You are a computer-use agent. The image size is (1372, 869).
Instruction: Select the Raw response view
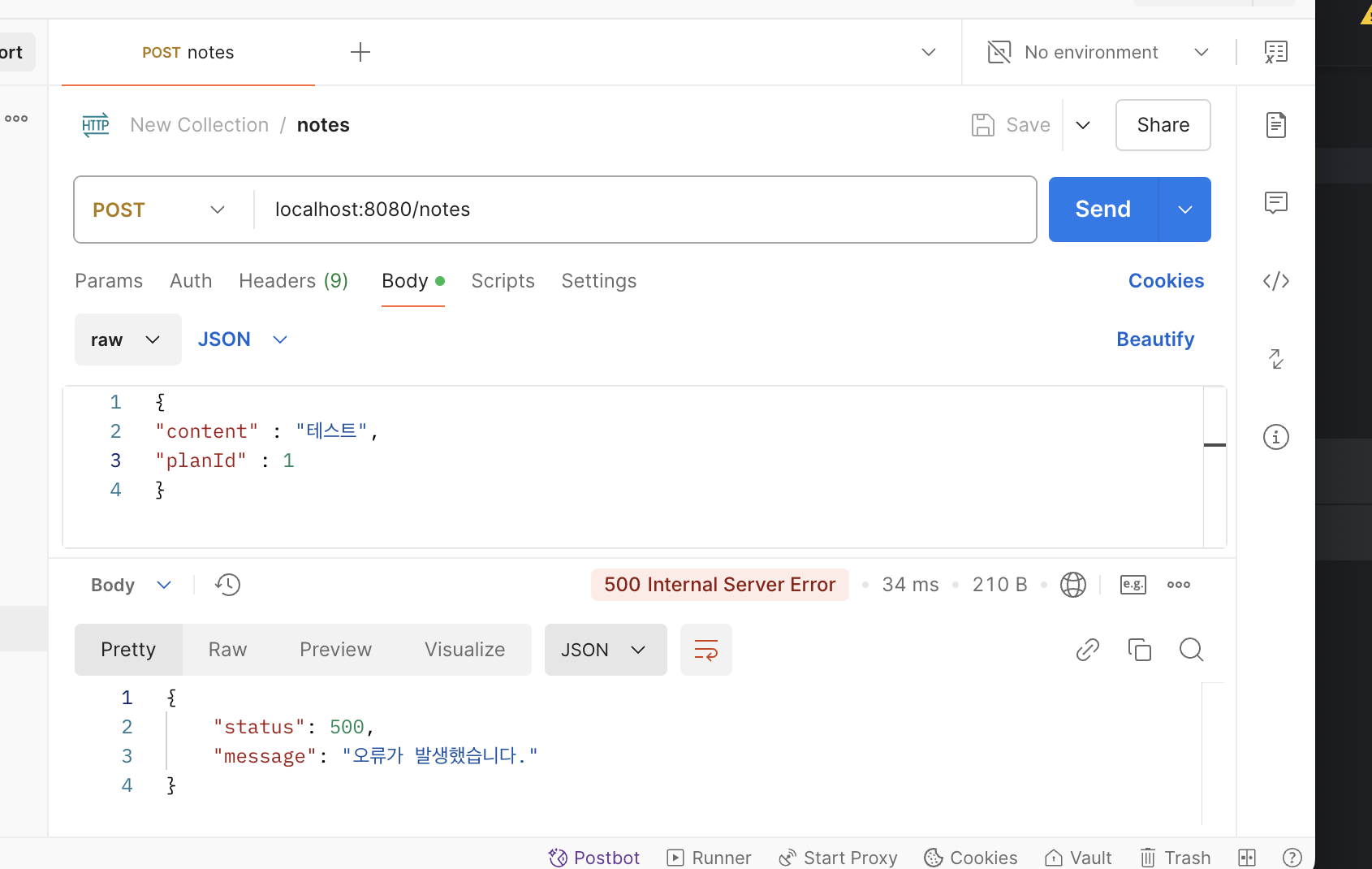[227, 650]
